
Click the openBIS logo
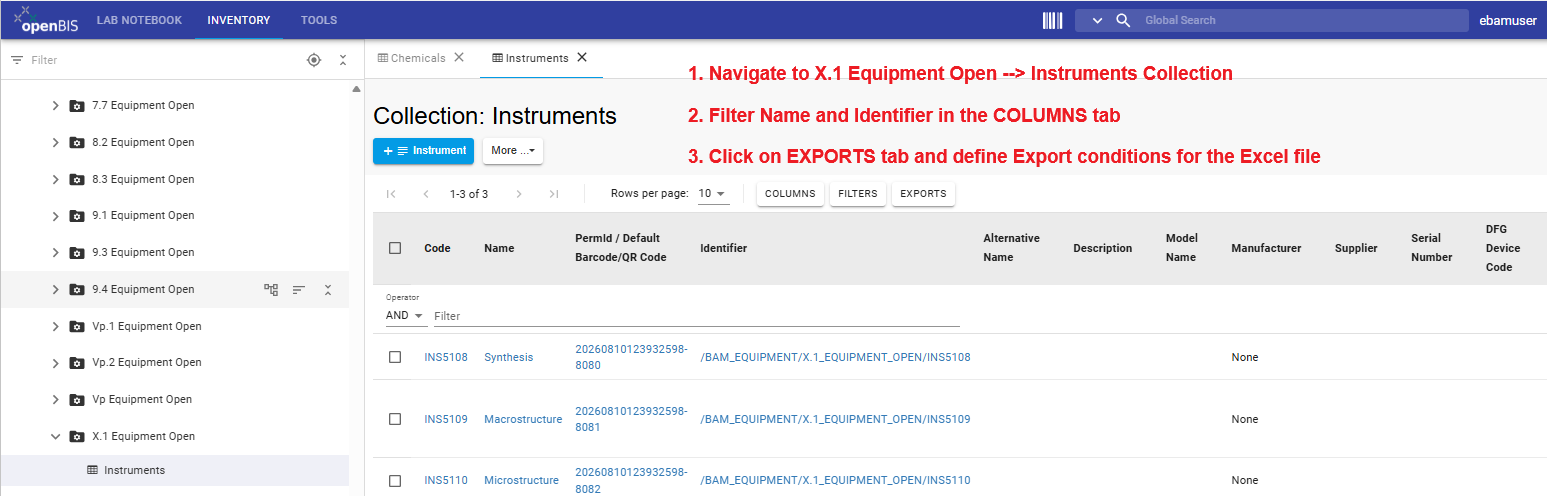click(45, 19)
